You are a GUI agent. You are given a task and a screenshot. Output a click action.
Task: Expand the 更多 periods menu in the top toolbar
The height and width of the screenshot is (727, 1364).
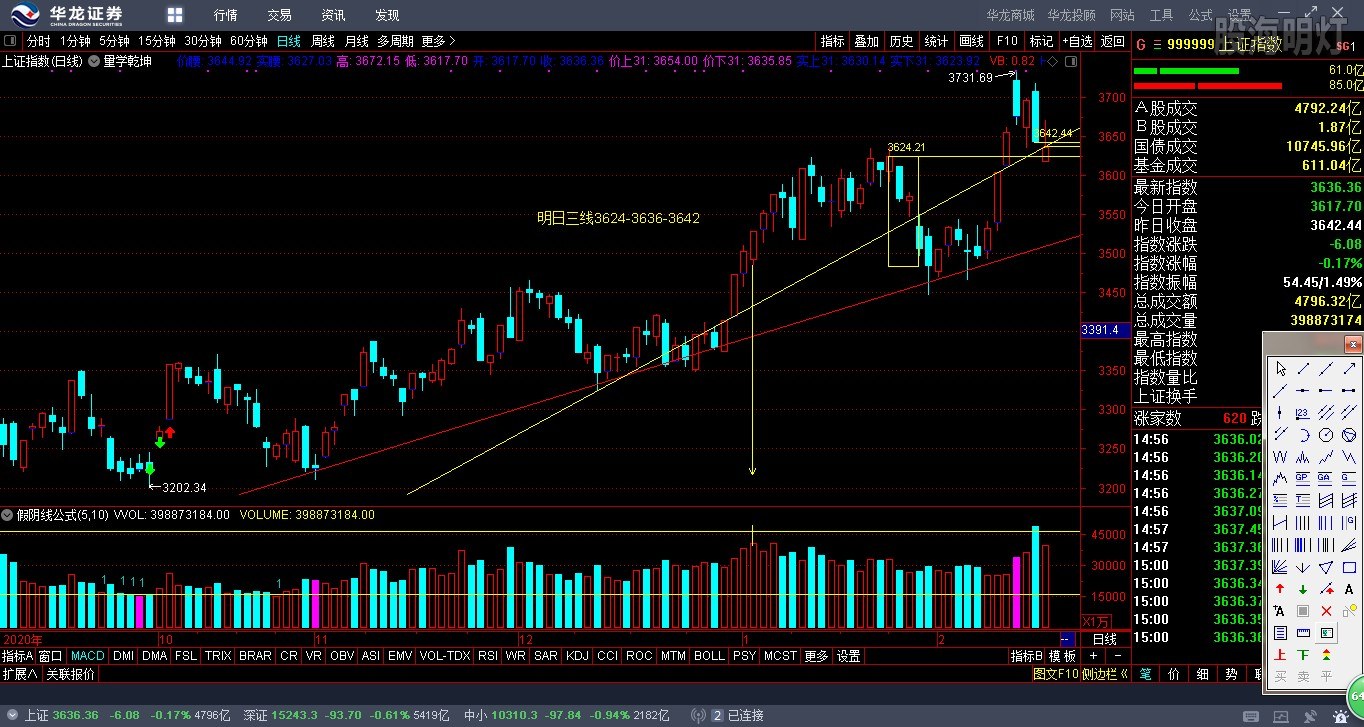[438, 41]
